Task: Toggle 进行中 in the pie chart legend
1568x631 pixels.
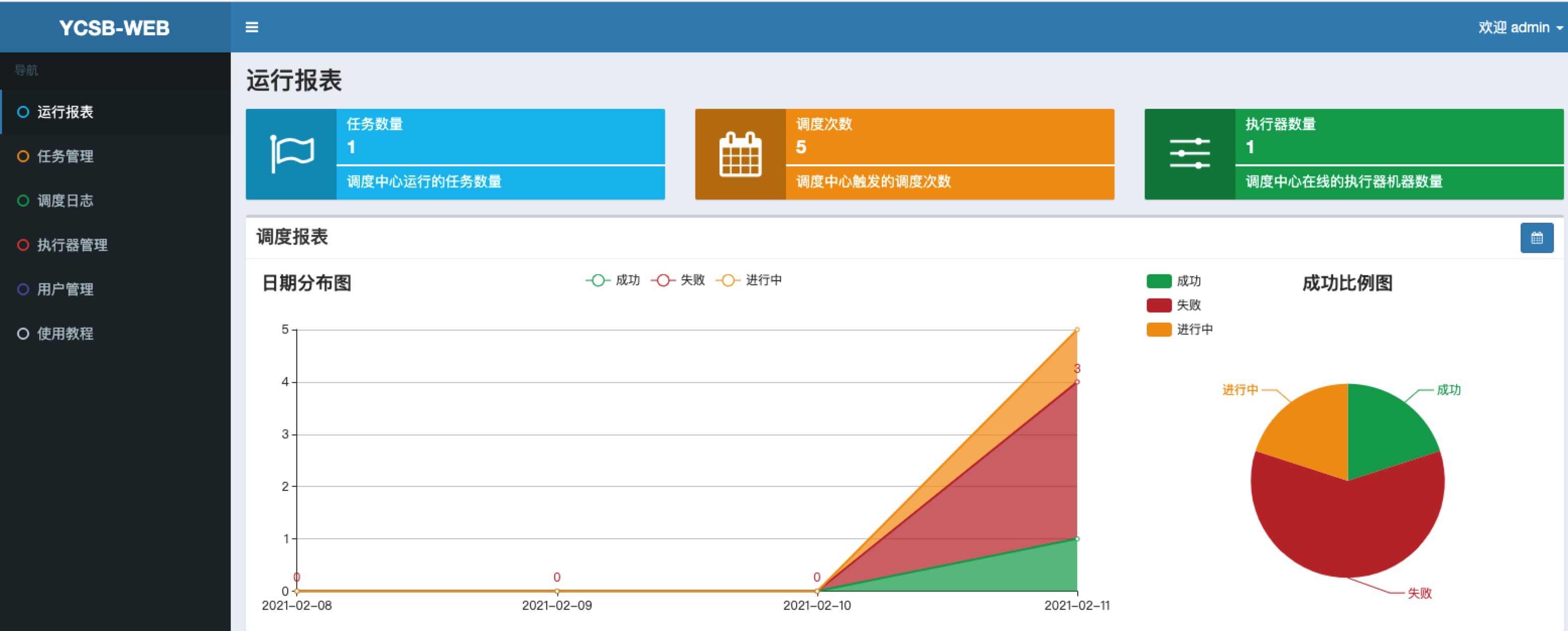Action: click(1180, 330)
